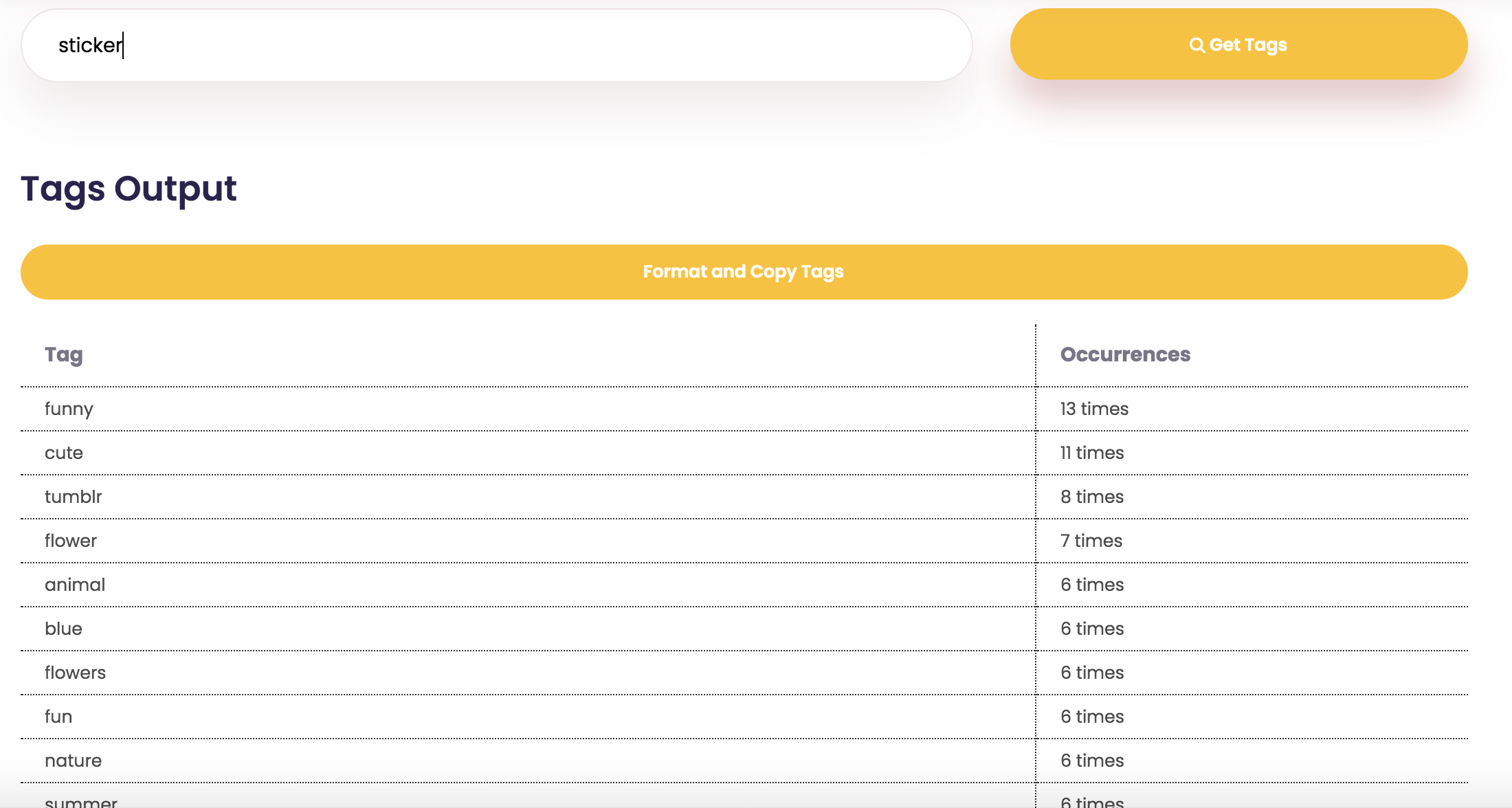Viewport: 1512px width, 808px height.
Task: Click the Tag column header
Action: pos(64,355)
